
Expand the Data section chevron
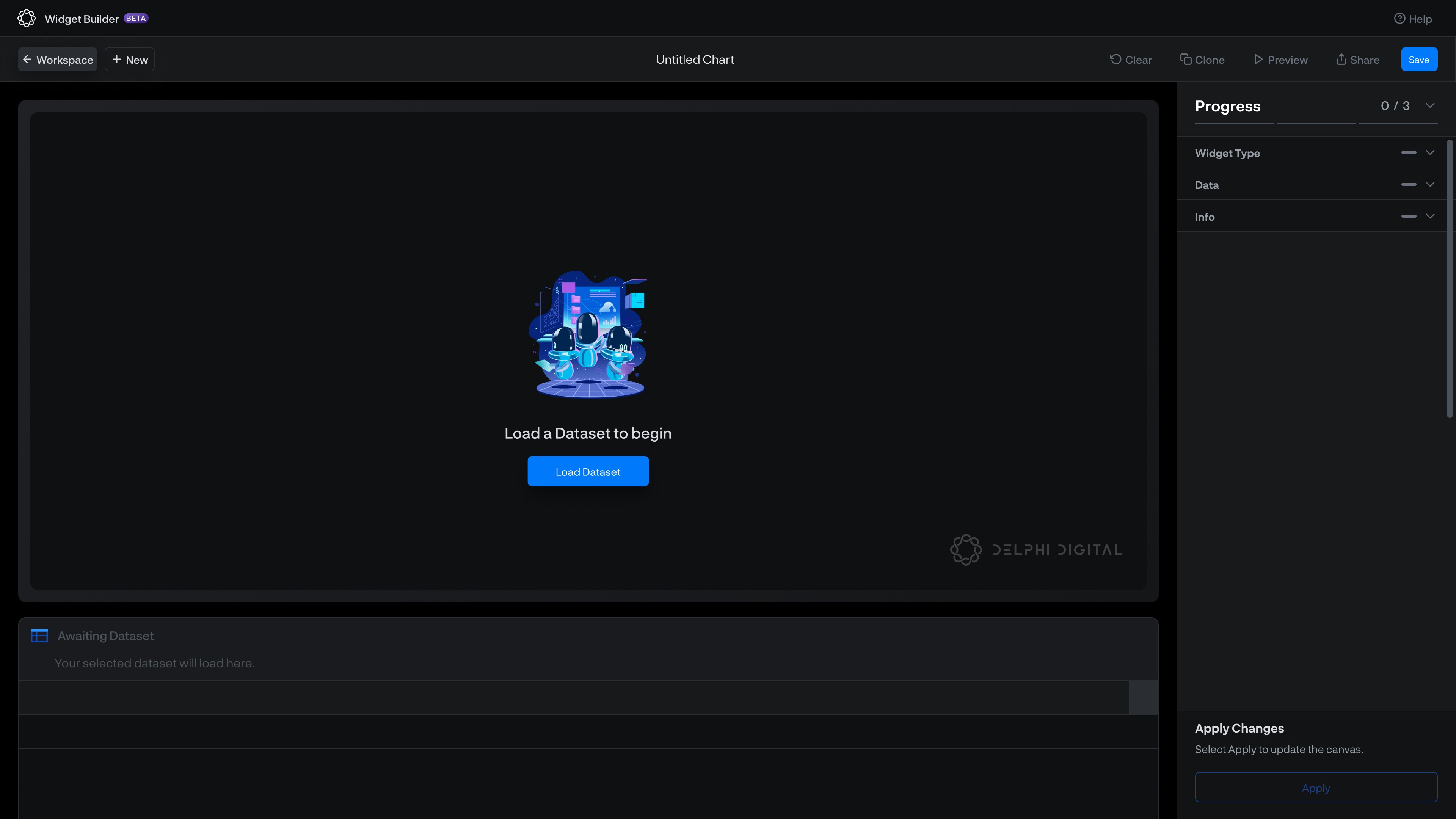point(1430,184)
